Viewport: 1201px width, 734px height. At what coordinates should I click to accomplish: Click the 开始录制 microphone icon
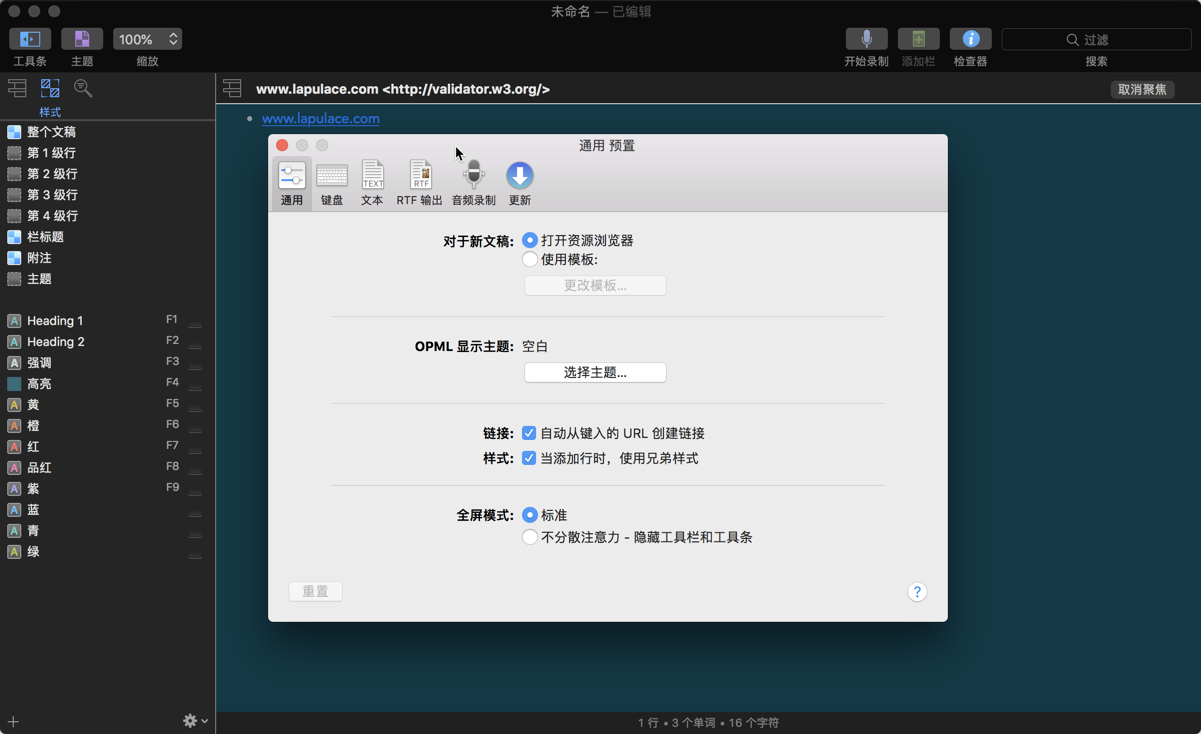point(866,40)
